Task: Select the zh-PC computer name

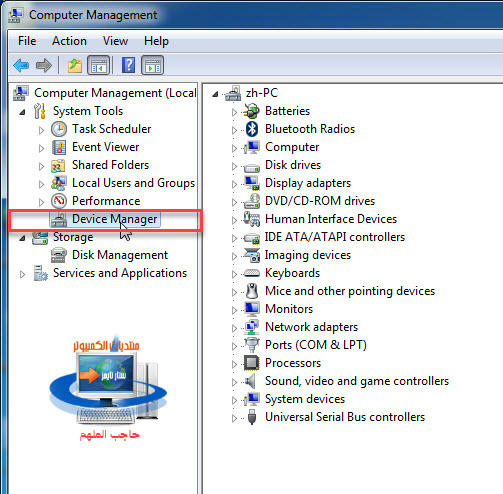Action: 262,93
